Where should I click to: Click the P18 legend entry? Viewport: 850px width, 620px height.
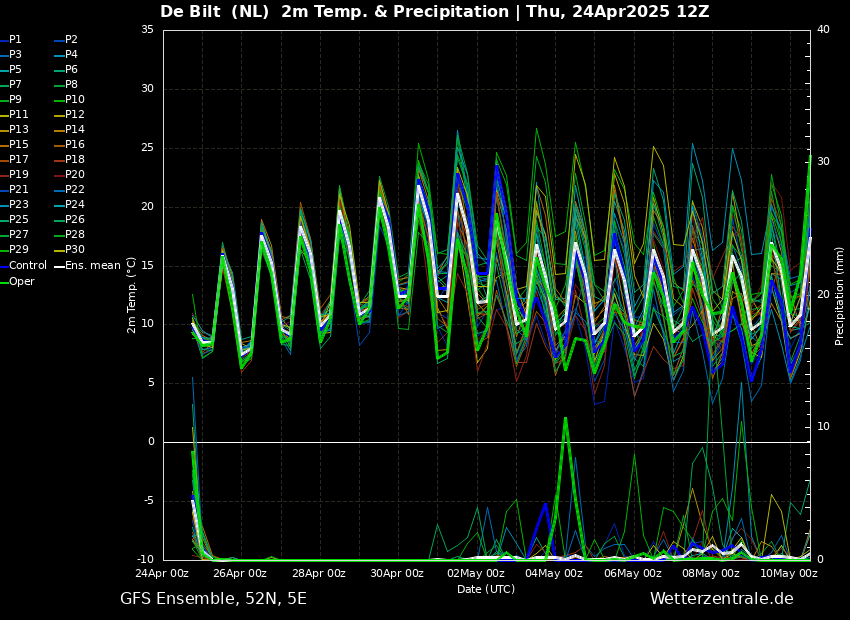[x=74, y=160]
